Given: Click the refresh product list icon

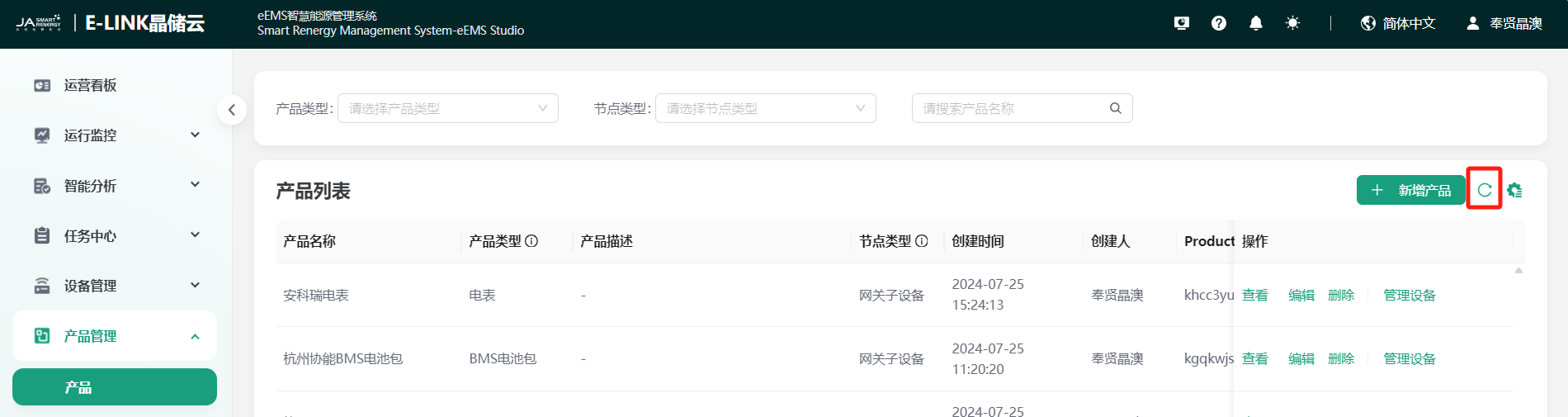Looking at the screenshot, I should (1484, 190).
